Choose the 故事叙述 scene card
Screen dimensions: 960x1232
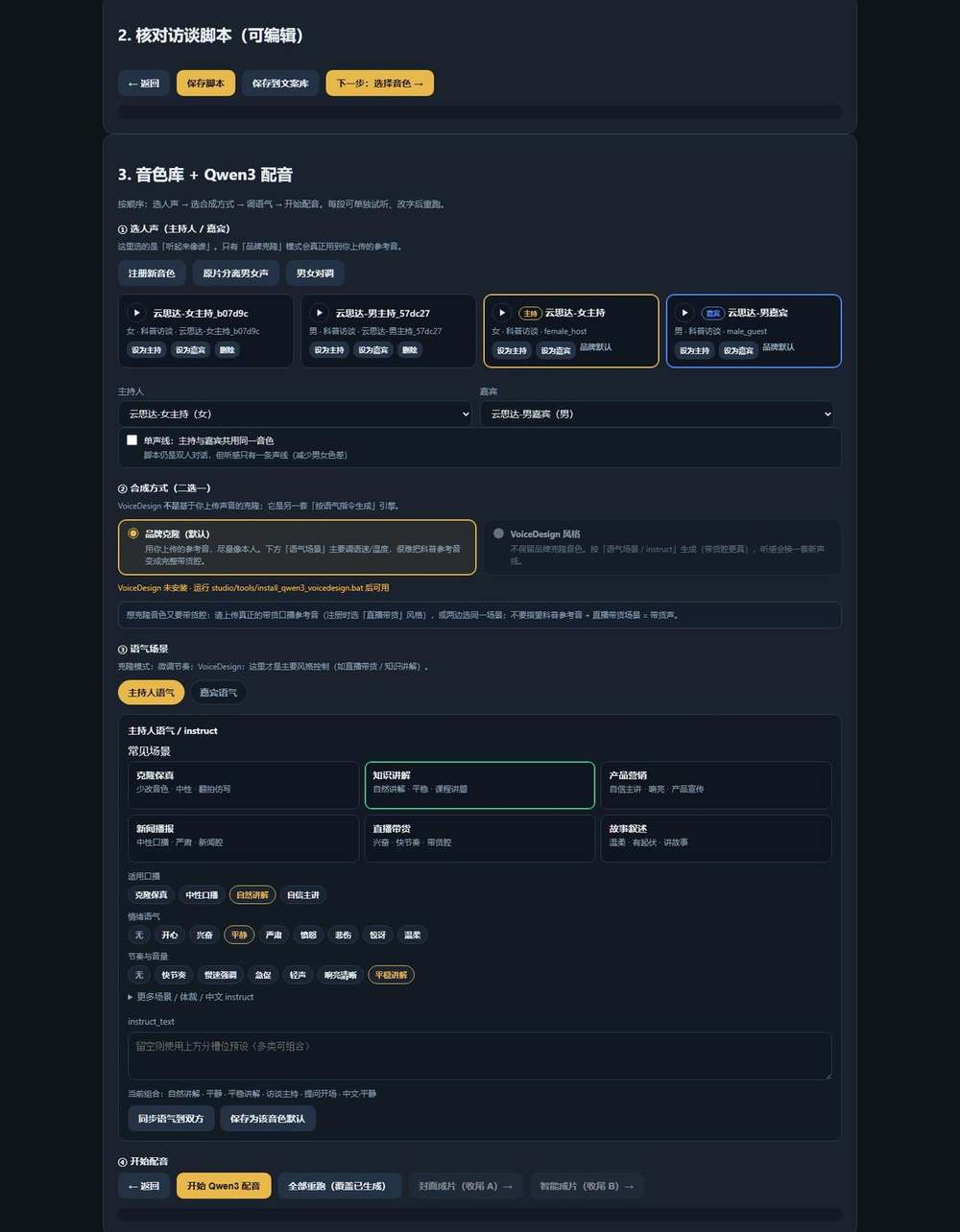point(716,839)
